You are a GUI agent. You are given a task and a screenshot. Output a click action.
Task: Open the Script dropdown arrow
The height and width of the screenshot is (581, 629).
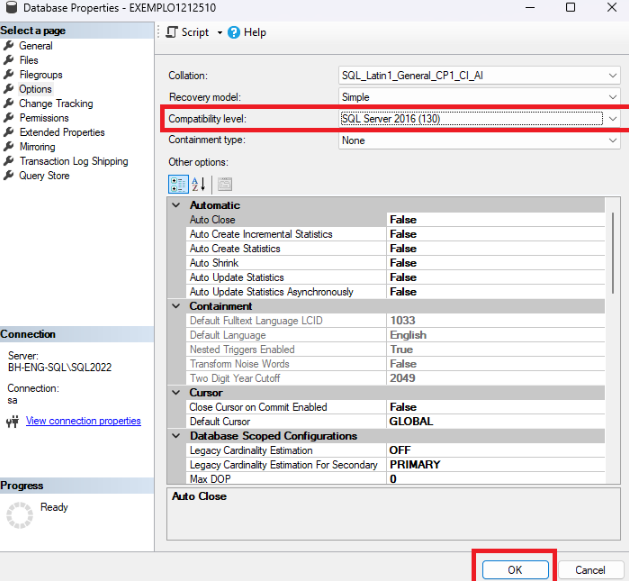pos(220,33)
